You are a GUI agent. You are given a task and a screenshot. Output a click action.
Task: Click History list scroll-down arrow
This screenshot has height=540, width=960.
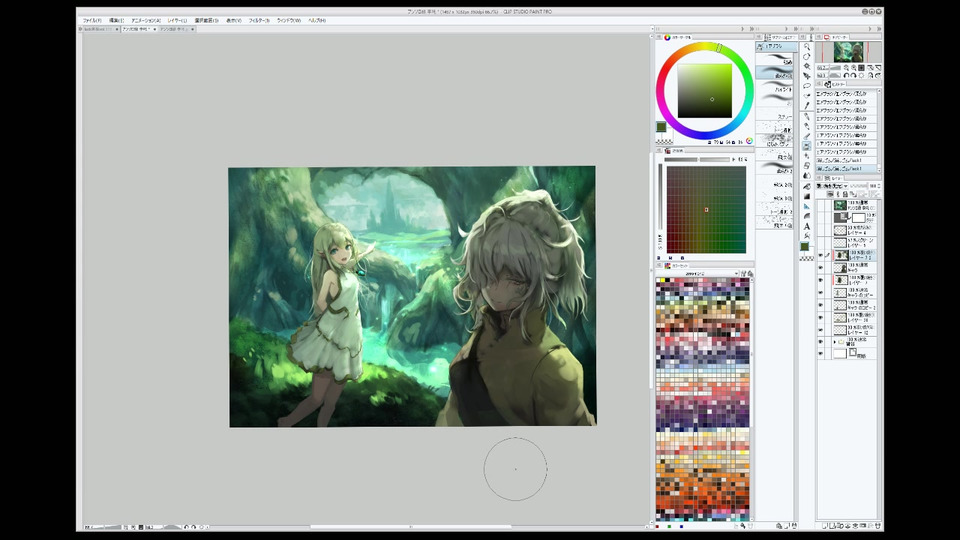(x=880, y=170)
